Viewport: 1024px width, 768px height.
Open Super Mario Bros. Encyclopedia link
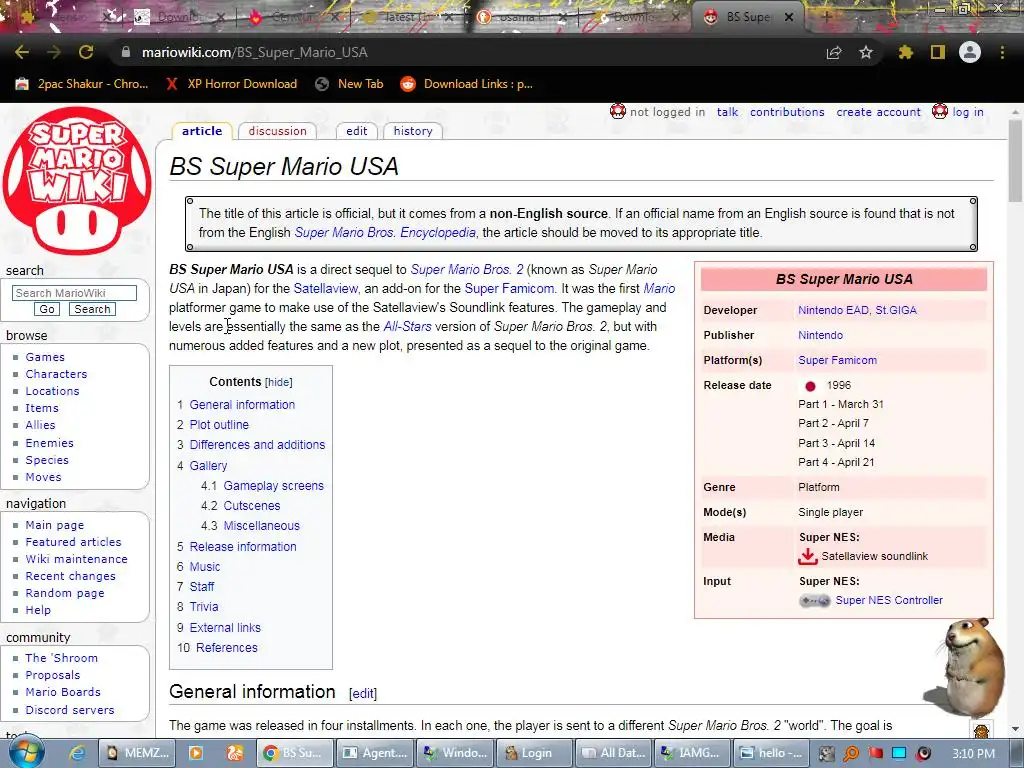coord(385,232)
